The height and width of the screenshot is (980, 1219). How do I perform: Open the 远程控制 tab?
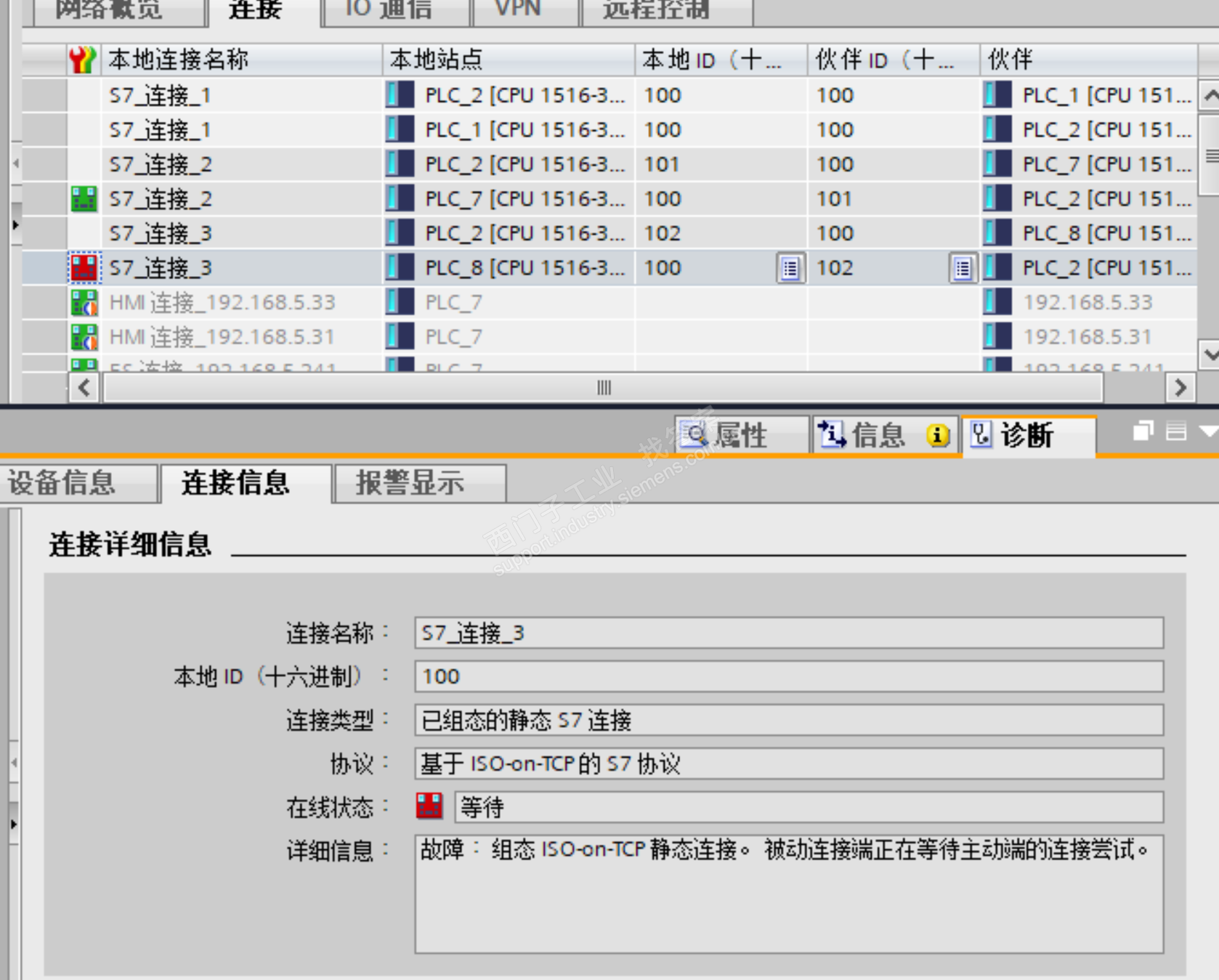[x=667, y=11]
